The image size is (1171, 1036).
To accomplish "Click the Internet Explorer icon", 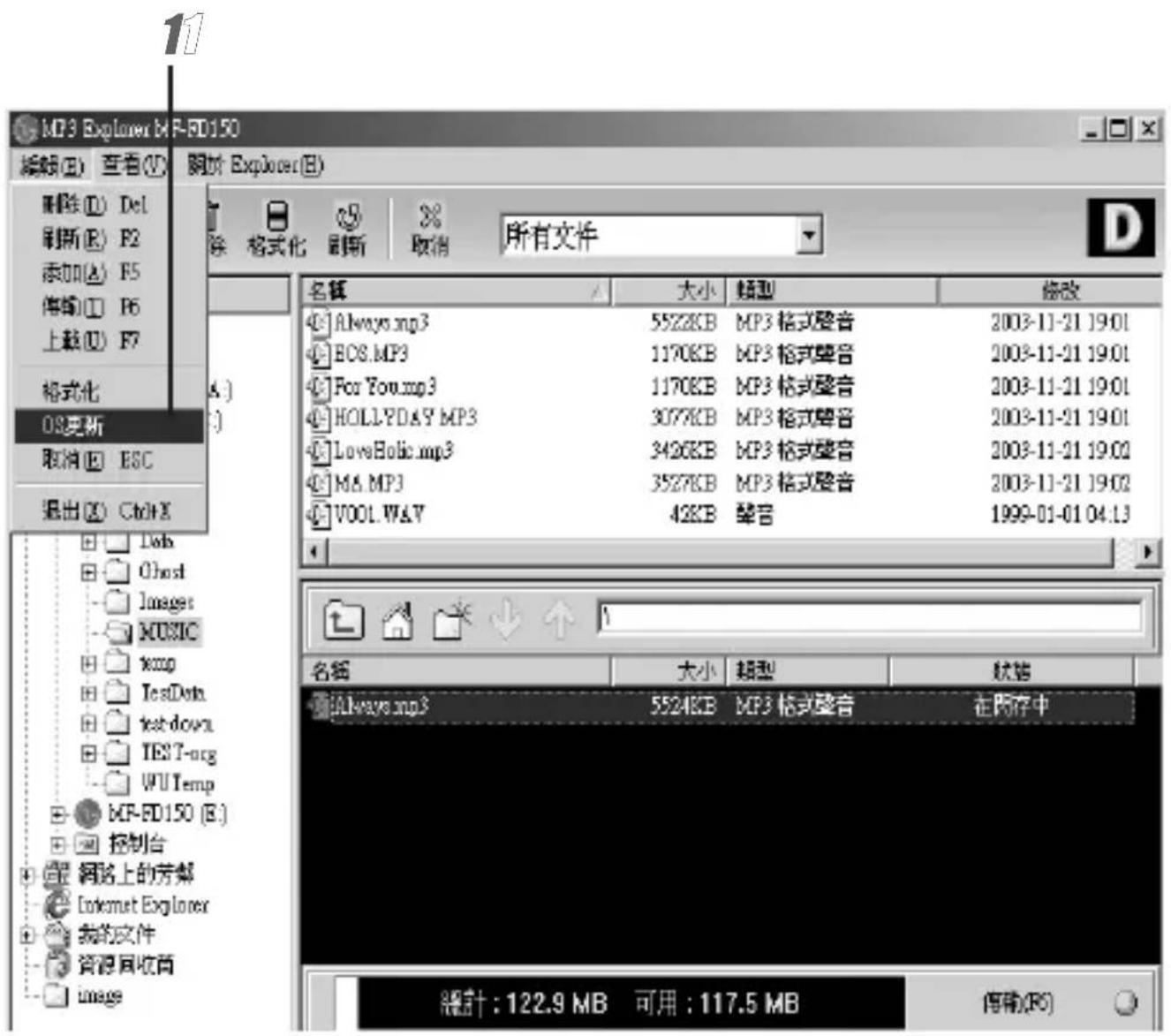I will coord(57,904).
